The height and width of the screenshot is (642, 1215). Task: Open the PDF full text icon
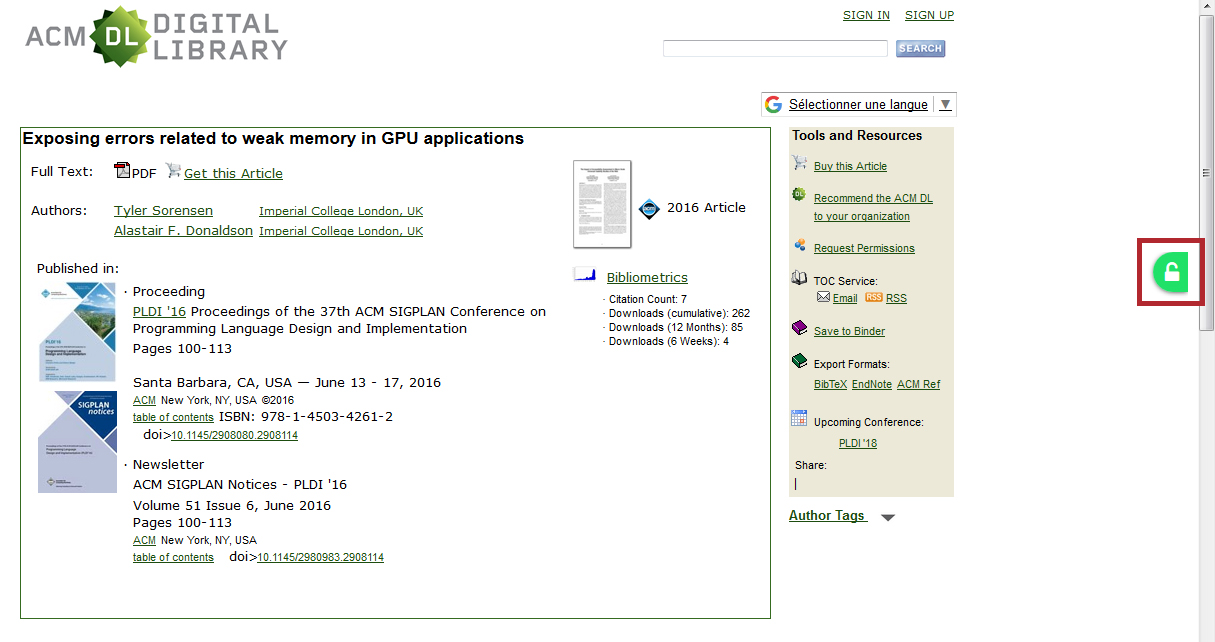click(123, 171)
